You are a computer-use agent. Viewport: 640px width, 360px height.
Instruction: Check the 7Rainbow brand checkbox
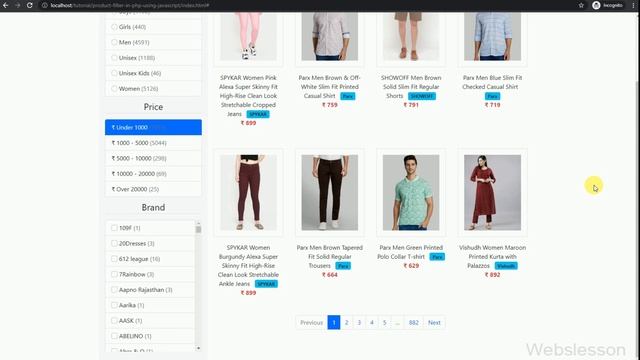[114, 275]
